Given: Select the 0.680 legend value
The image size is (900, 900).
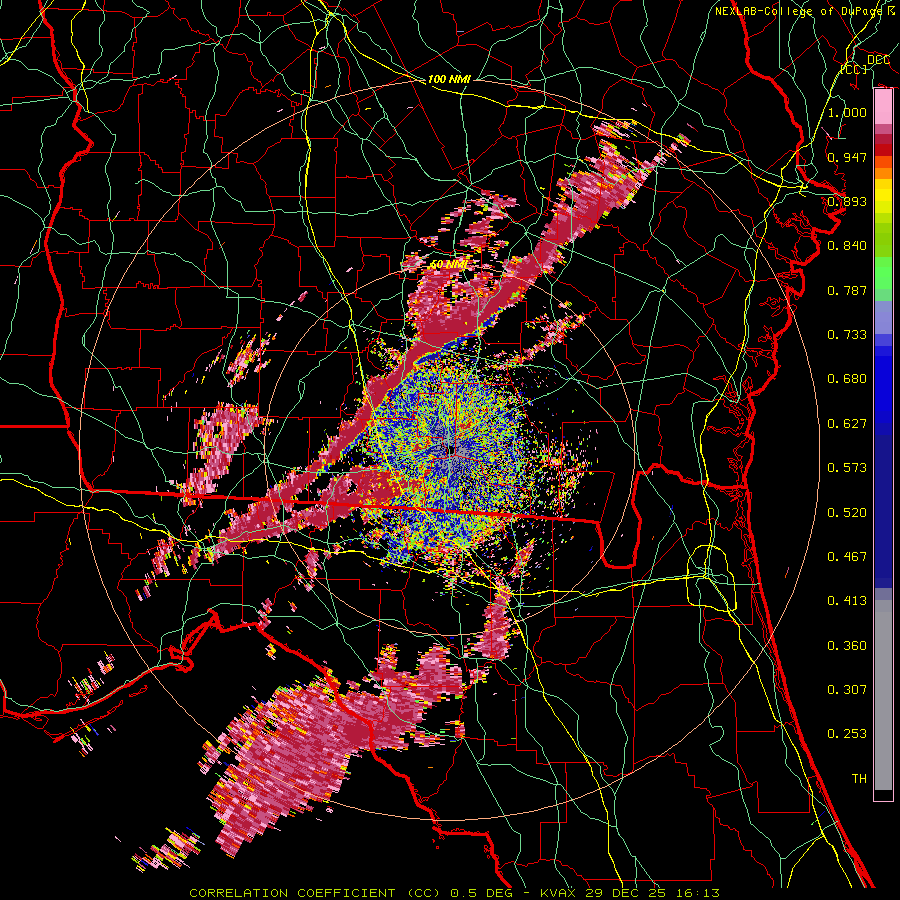Looking at the screenshot, I should pyautogui.click(x=847, y=379).
